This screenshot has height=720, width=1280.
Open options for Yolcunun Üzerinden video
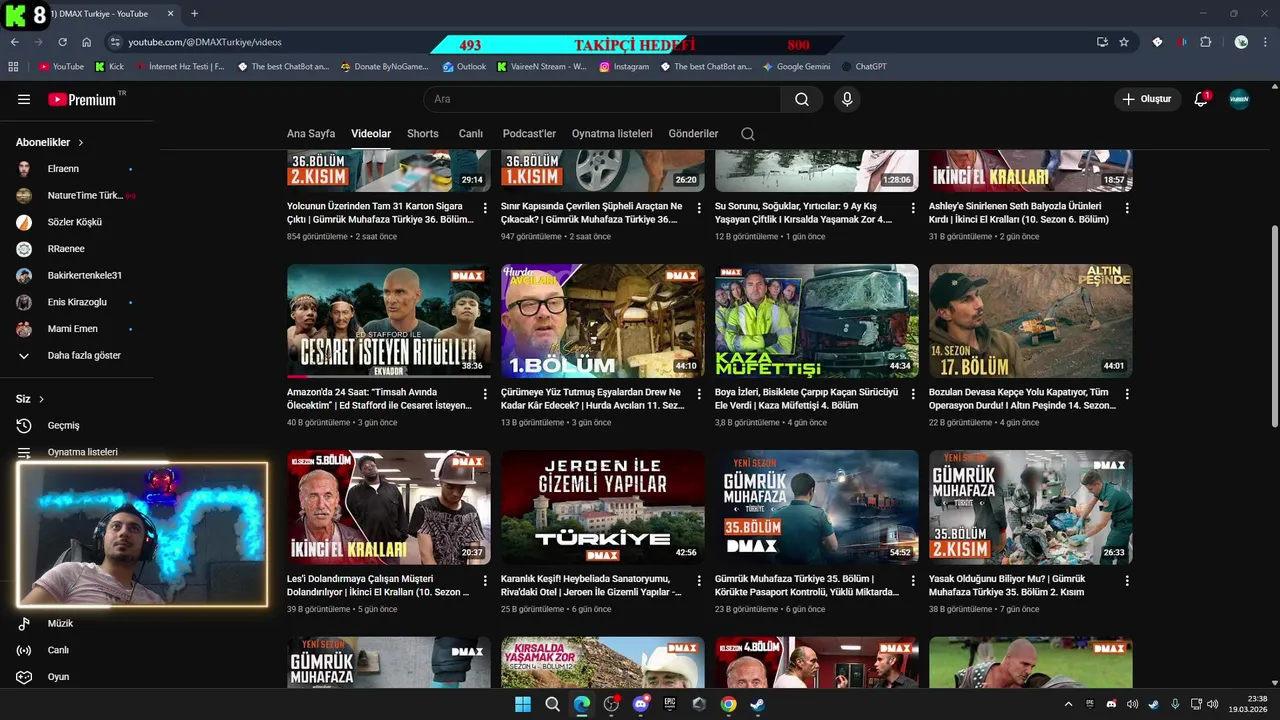485,208
